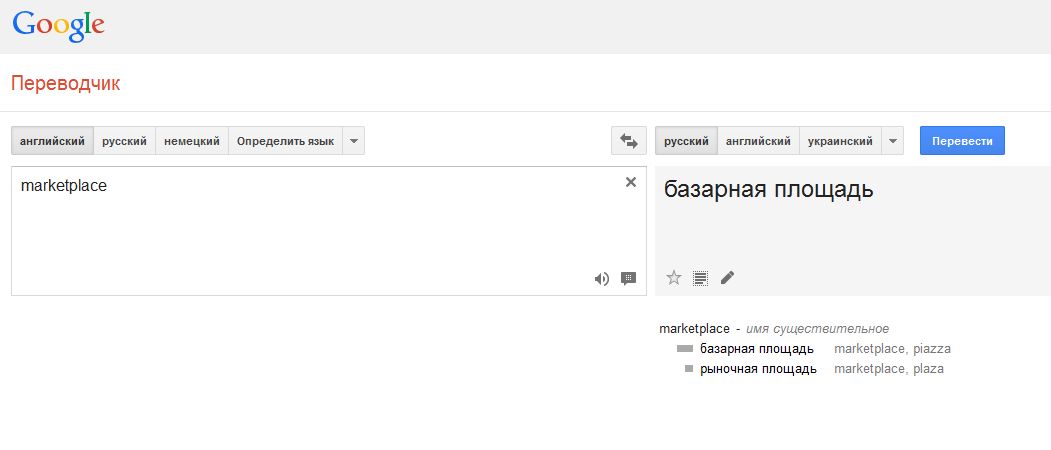Set target language to украинский
This screenshot has width=1051, height=450.
[840, 141]
